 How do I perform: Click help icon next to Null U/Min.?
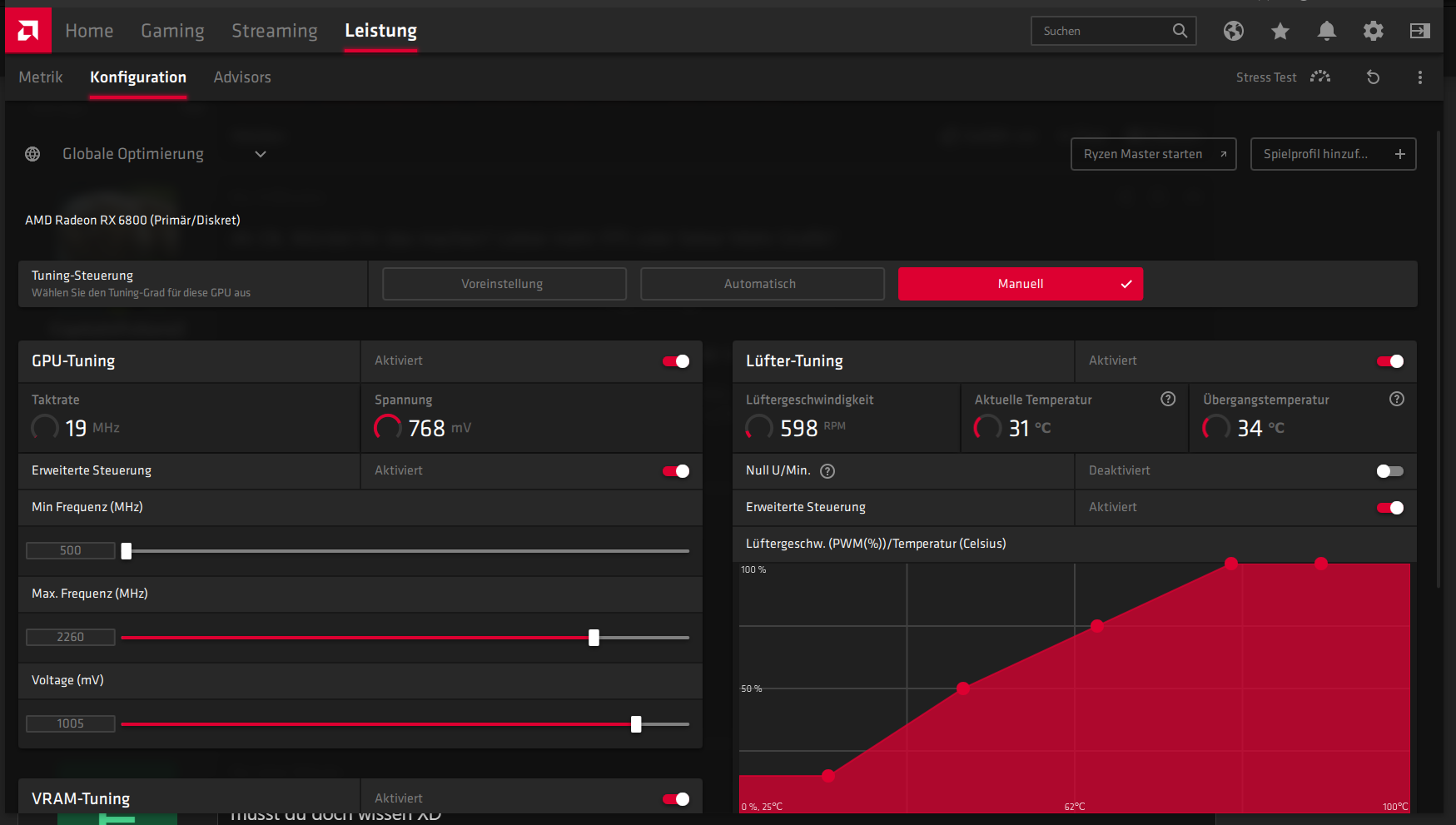(x=827, y=471)
